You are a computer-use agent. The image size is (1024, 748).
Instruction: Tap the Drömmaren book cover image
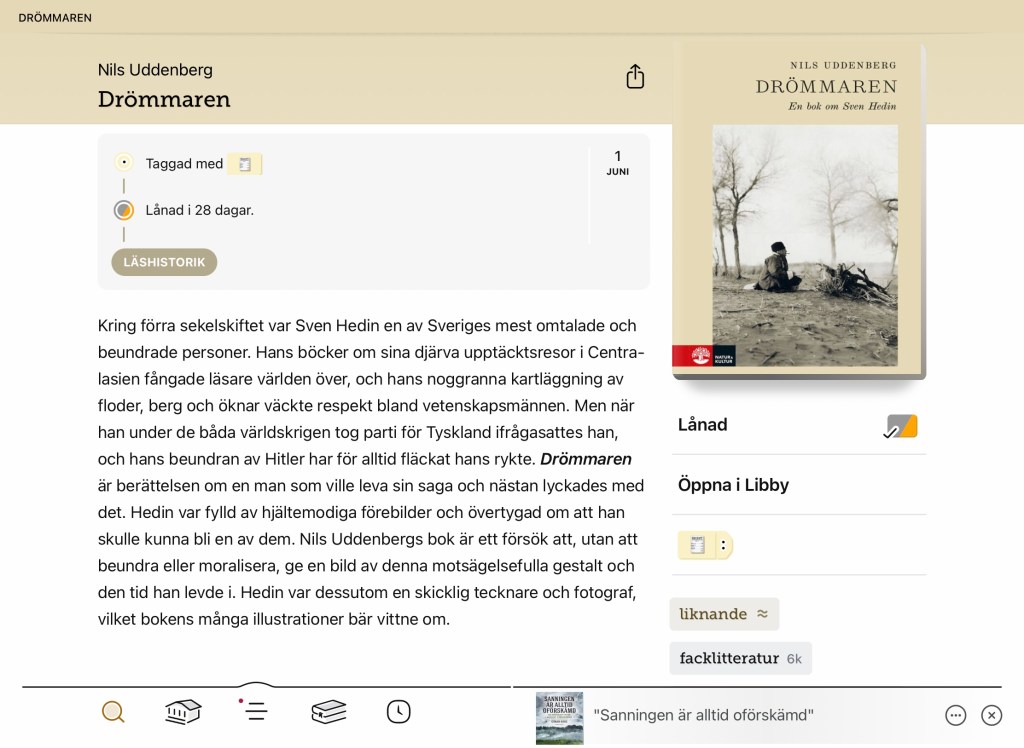(798, 210)
